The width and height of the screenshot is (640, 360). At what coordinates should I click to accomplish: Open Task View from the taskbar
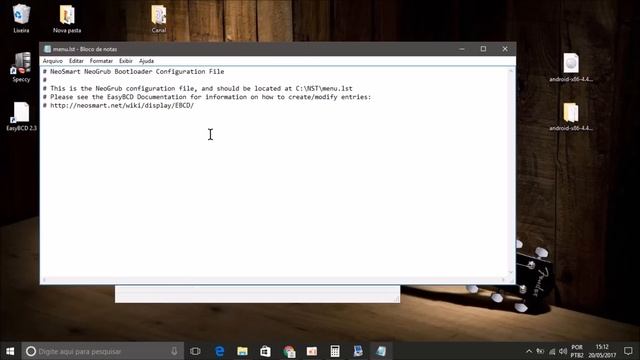point(195,351)
